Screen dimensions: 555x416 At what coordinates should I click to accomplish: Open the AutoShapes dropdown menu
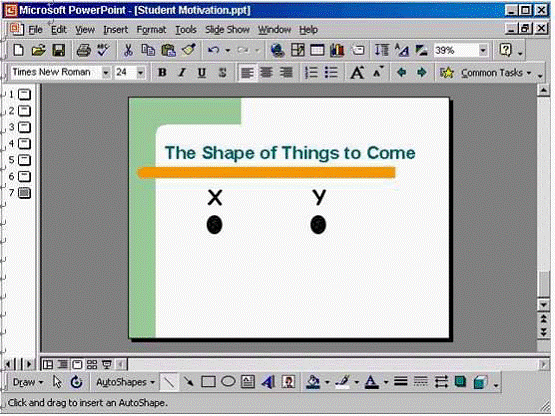126,382
